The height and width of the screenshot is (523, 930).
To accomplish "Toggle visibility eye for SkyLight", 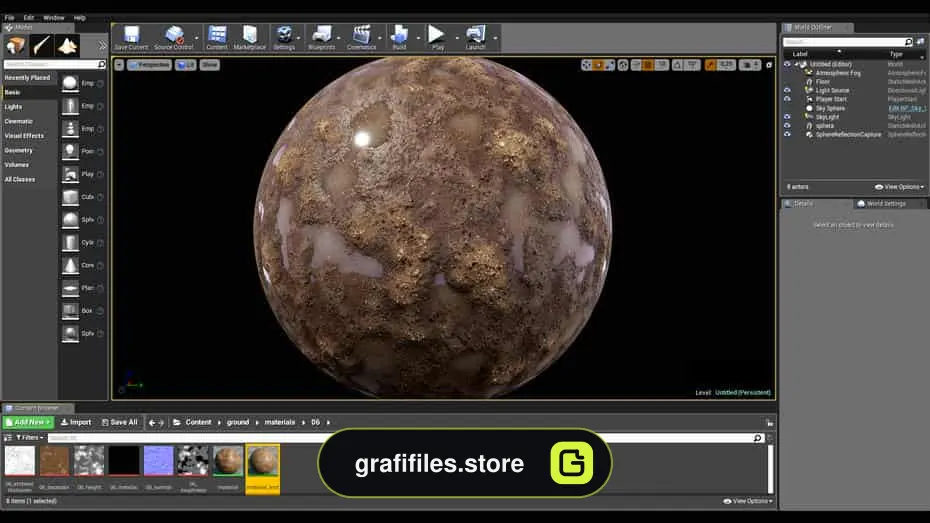I will 787,117.
